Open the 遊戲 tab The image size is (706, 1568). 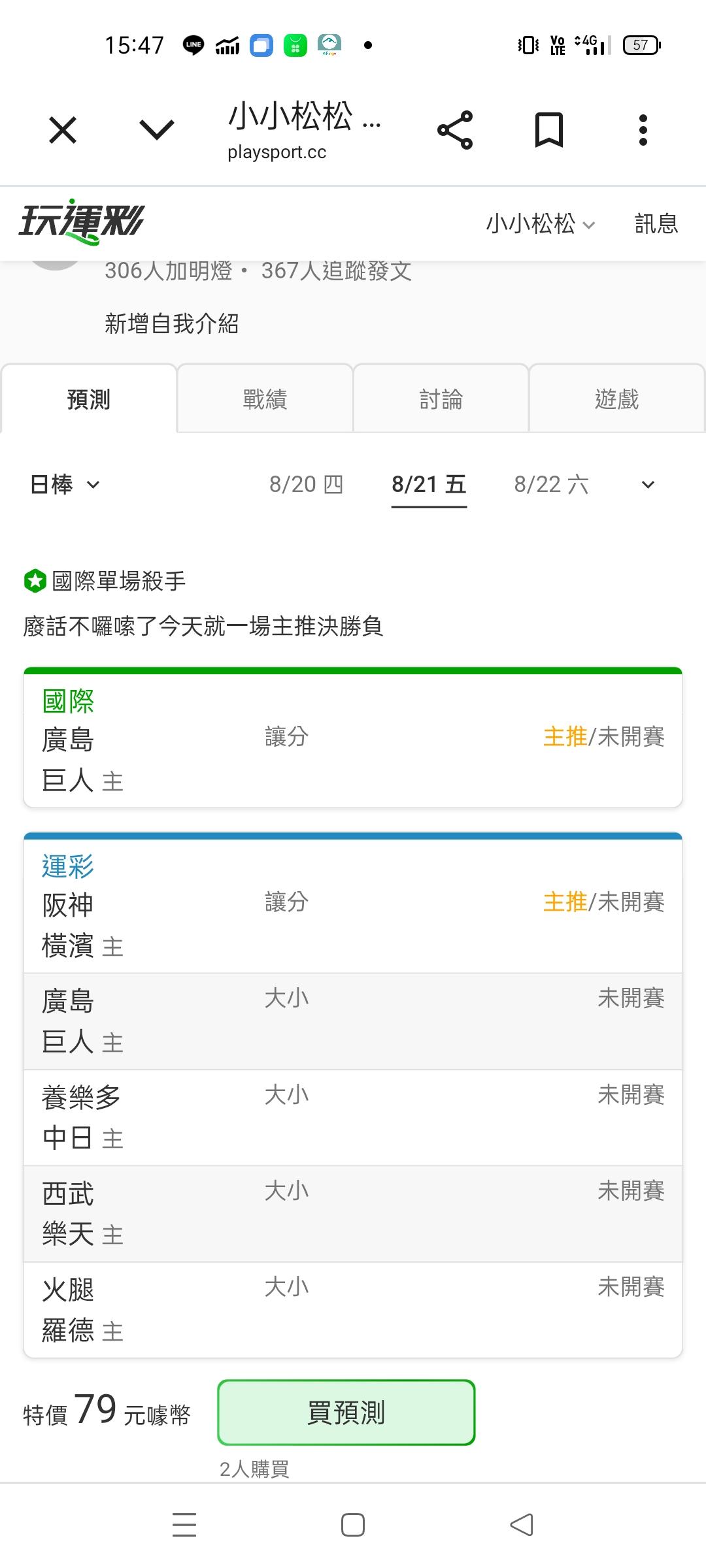pyautogui.click(x=616, y=399)
